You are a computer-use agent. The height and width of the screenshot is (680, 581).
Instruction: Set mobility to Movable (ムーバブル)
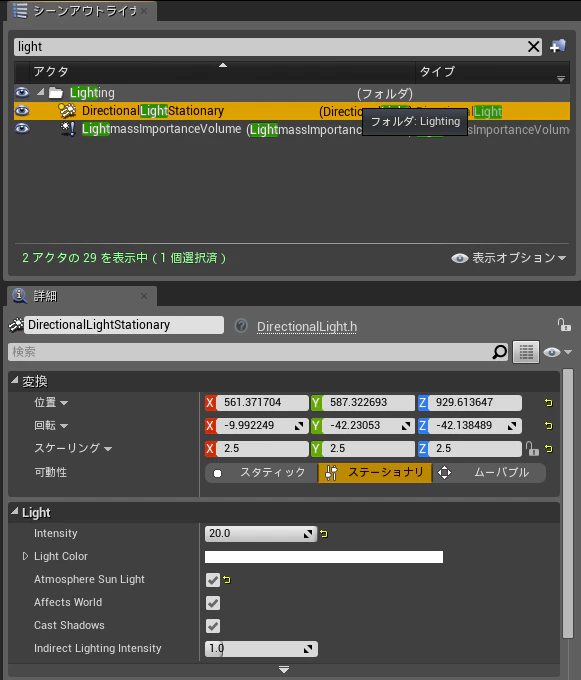pos(489,473)
